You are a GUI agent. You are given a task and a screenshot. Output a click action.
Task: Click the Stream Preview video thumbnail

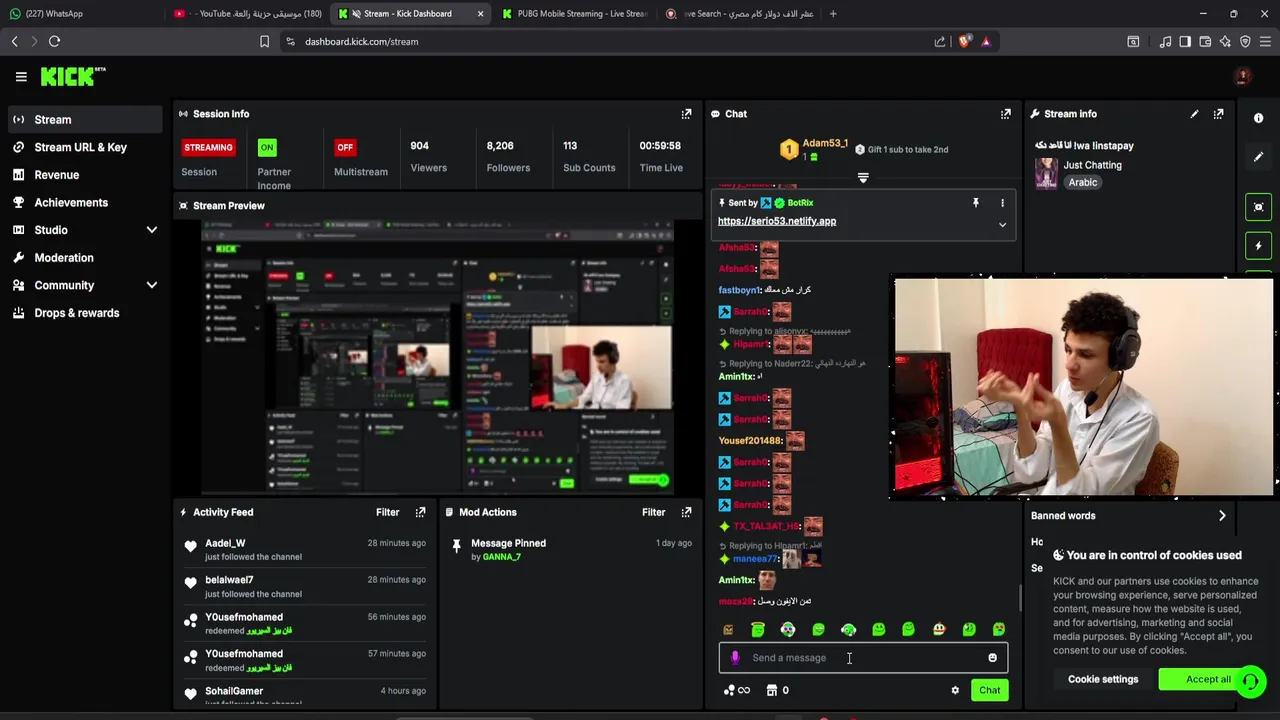point(438,357)
